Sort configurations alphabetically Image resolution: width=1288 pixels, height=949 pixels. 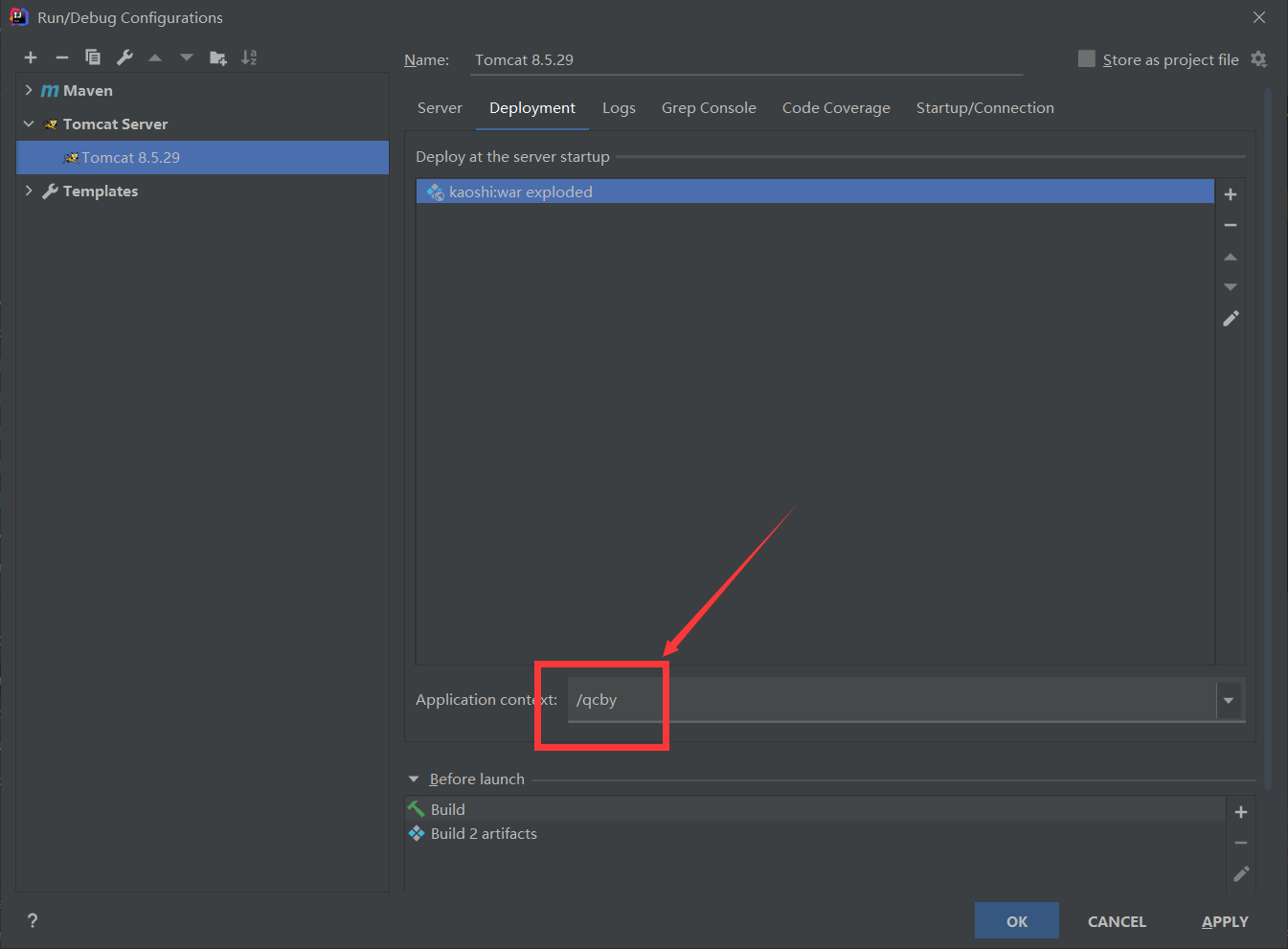(x=249, y=57)
